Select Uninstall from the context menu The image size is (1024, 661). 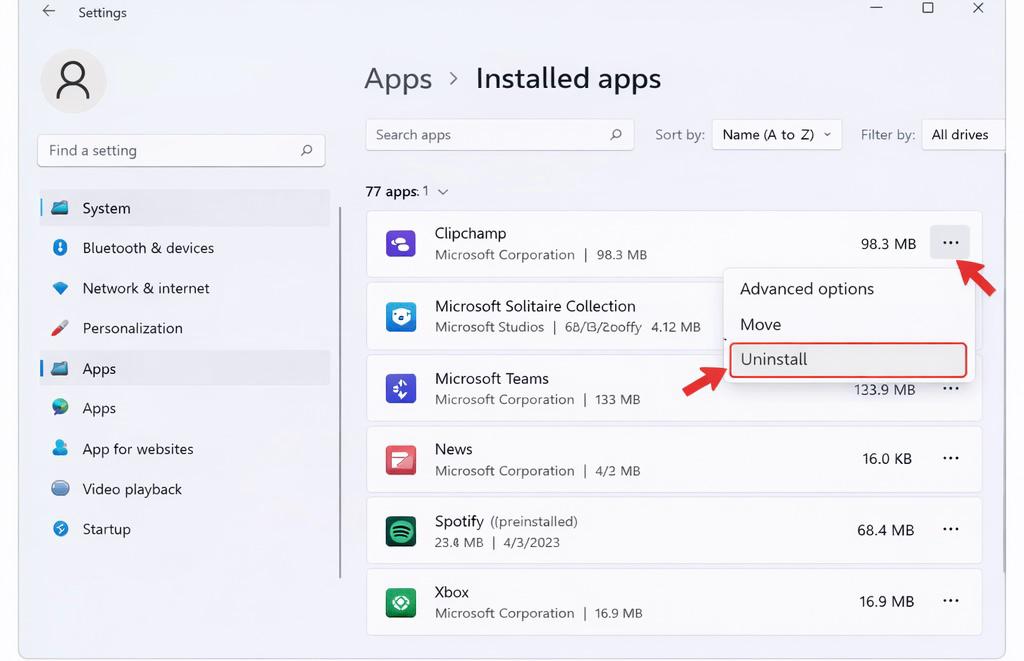847,359
